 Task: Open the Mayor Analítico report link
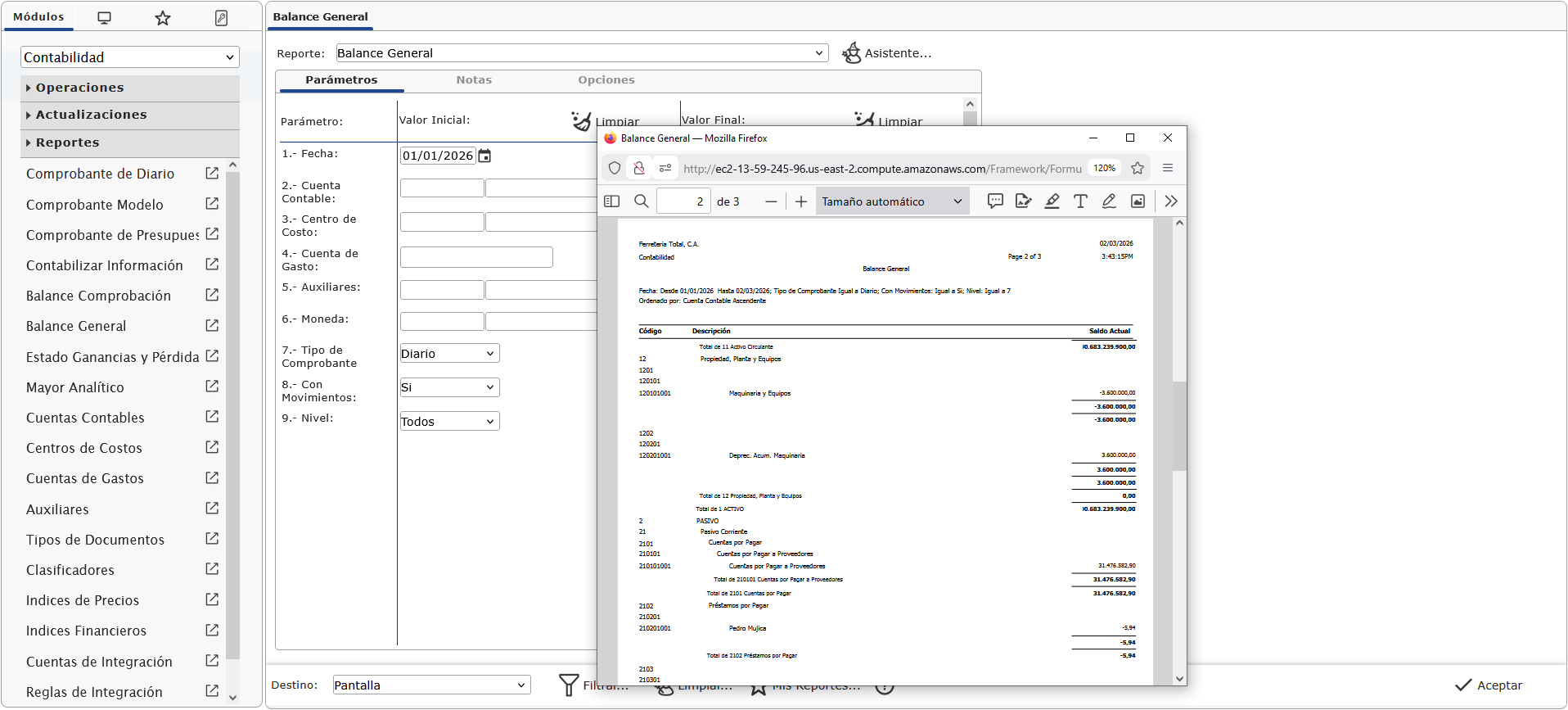tap(75, 387)
